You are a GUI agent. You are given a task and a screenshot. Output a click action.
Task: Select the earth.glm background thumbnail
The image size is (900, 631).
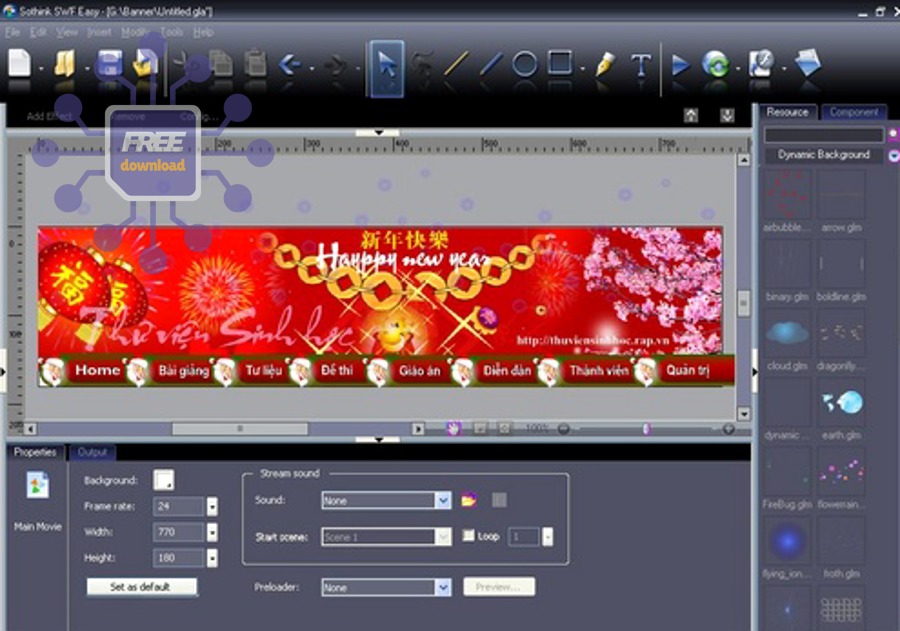click(x=841, y=402)
